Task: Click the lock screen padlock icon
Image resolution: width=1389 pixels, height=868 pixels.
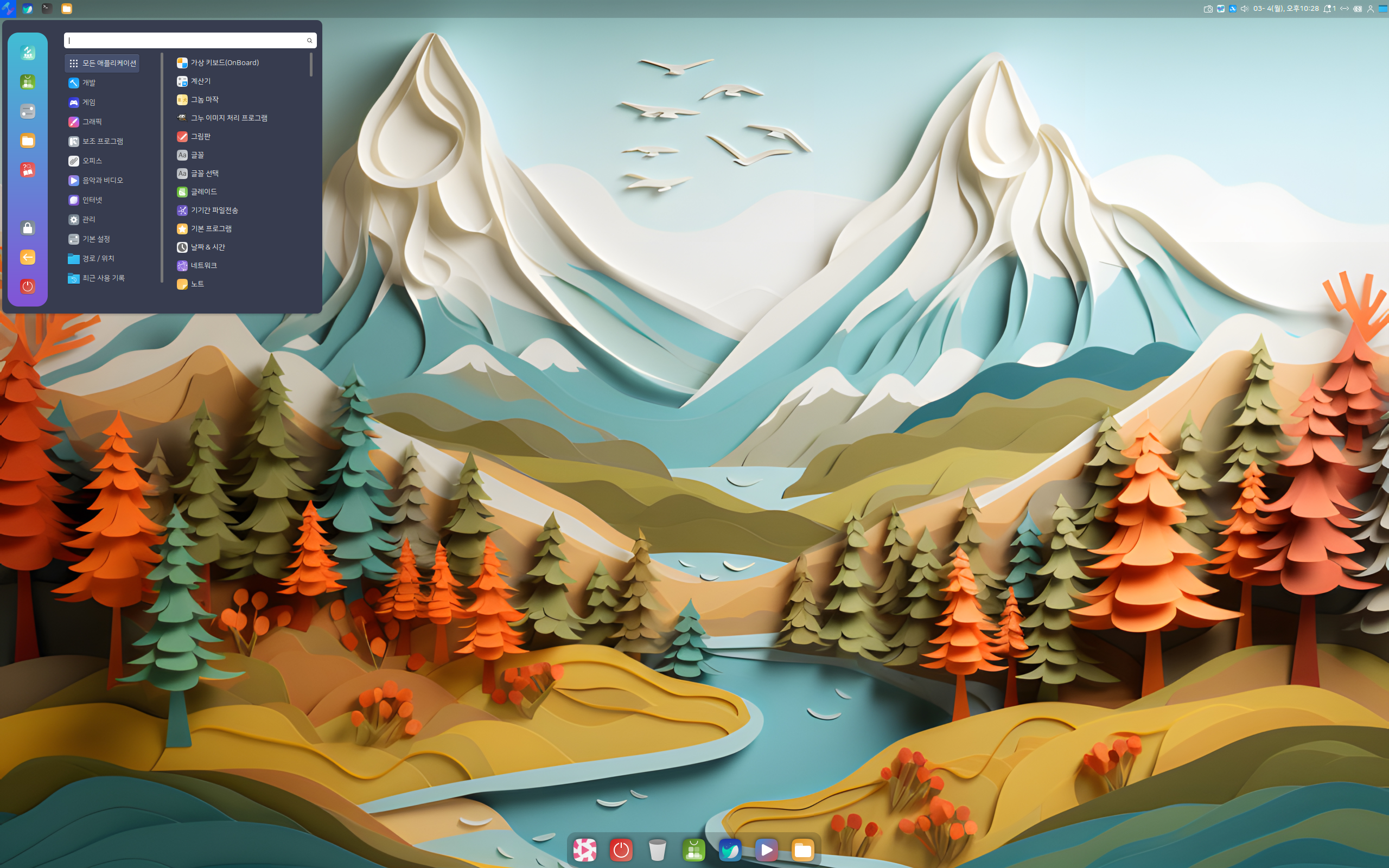Action: tap(28, 228)
